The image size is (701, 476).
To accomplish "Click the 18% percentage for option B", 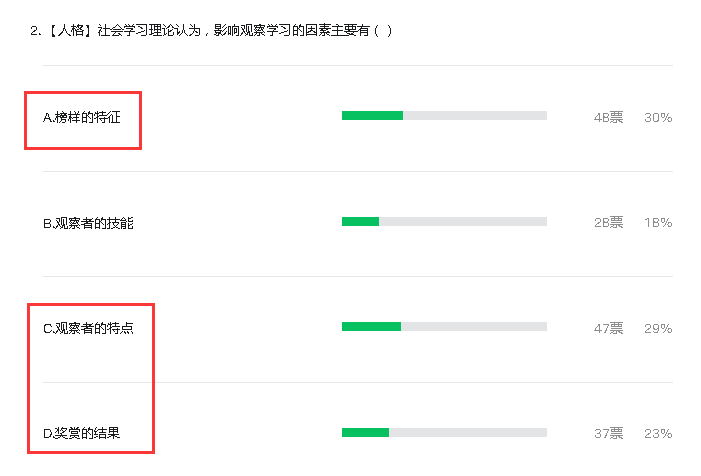I will click(657, 223).
